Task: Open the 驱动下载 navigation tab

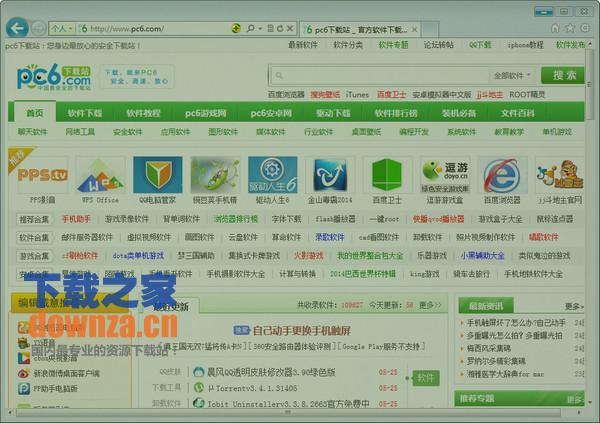Action: coord(333,113)
